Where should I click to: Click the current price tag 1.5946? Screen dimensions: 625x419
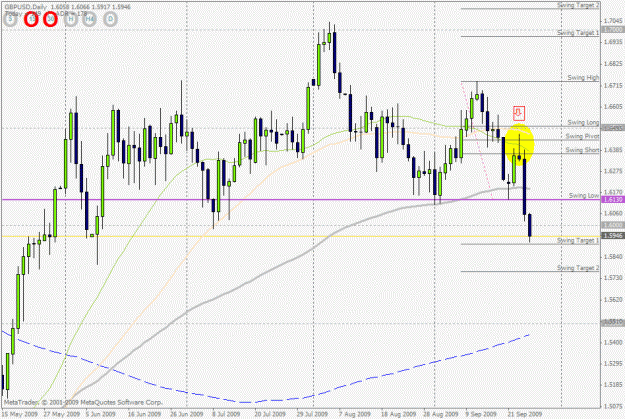point(613,236)
